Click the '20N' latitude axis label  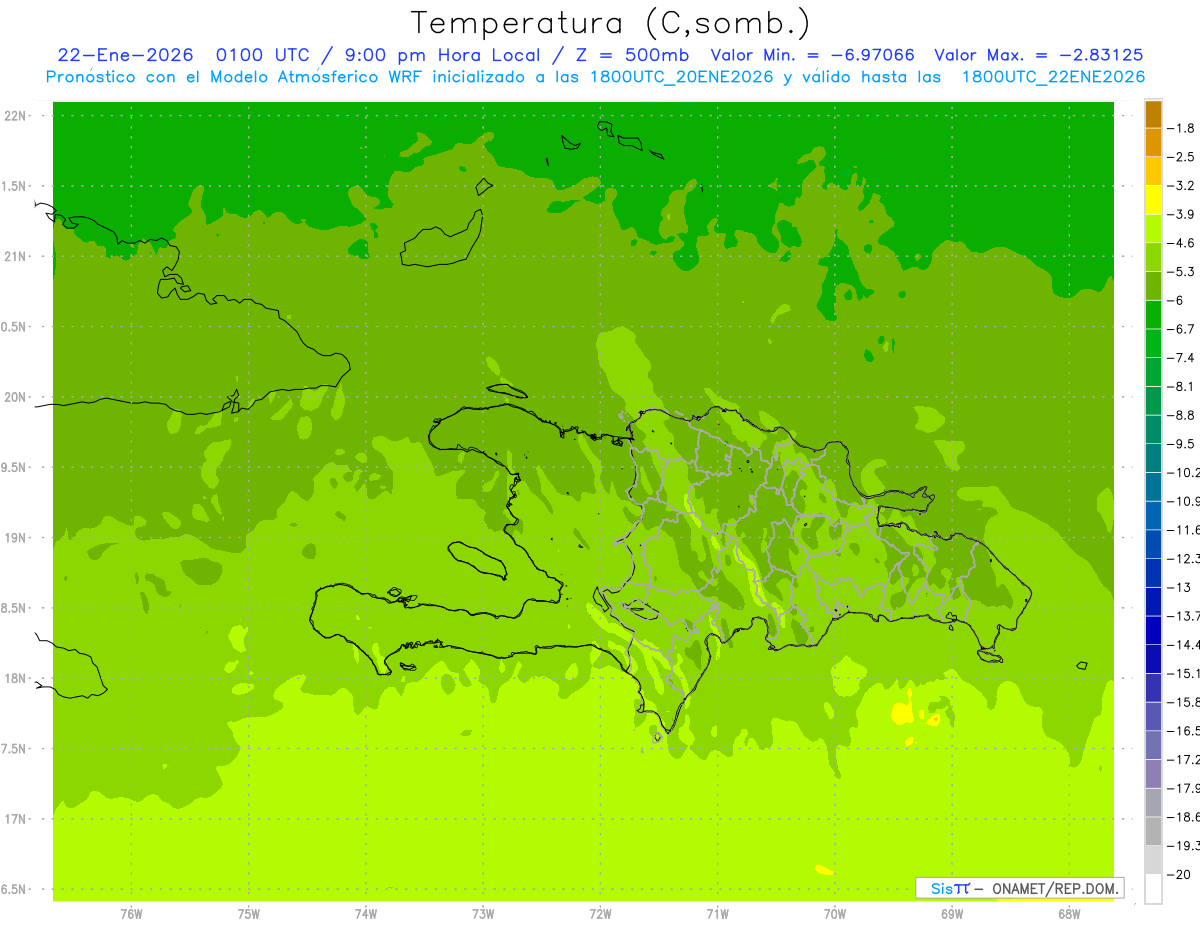click(x=15, y=397)
